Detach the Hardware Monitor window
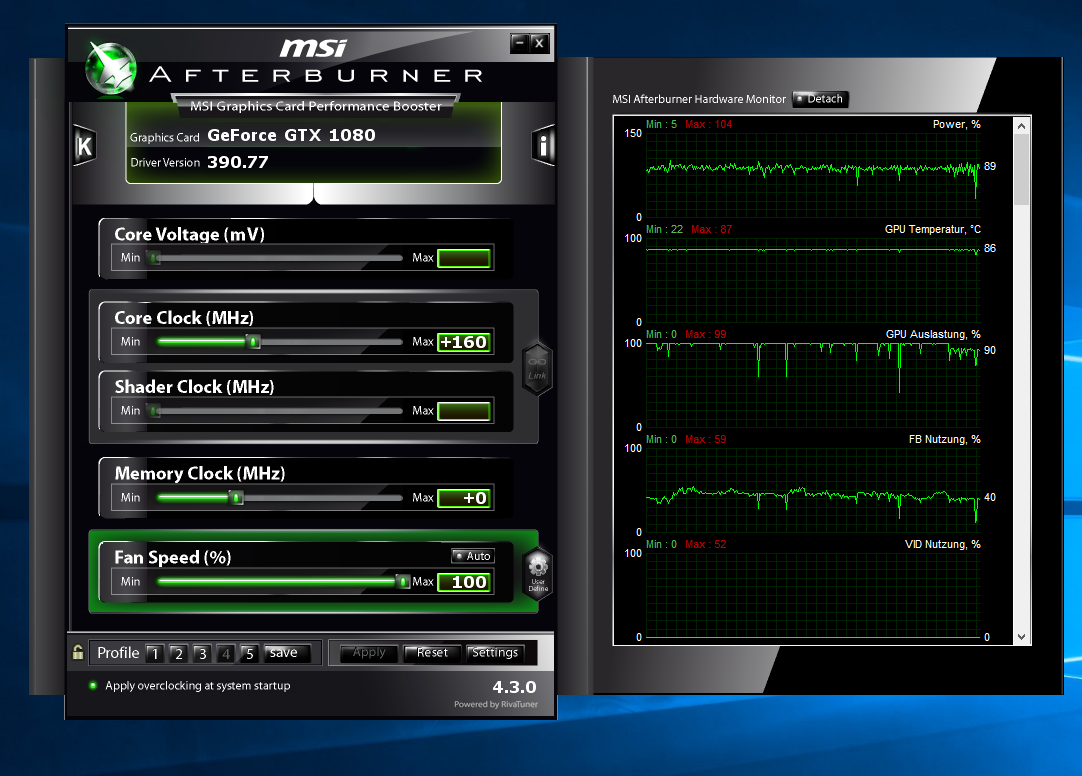The image size is (1082, 776). pyautogui.click(x=820, y=99)
